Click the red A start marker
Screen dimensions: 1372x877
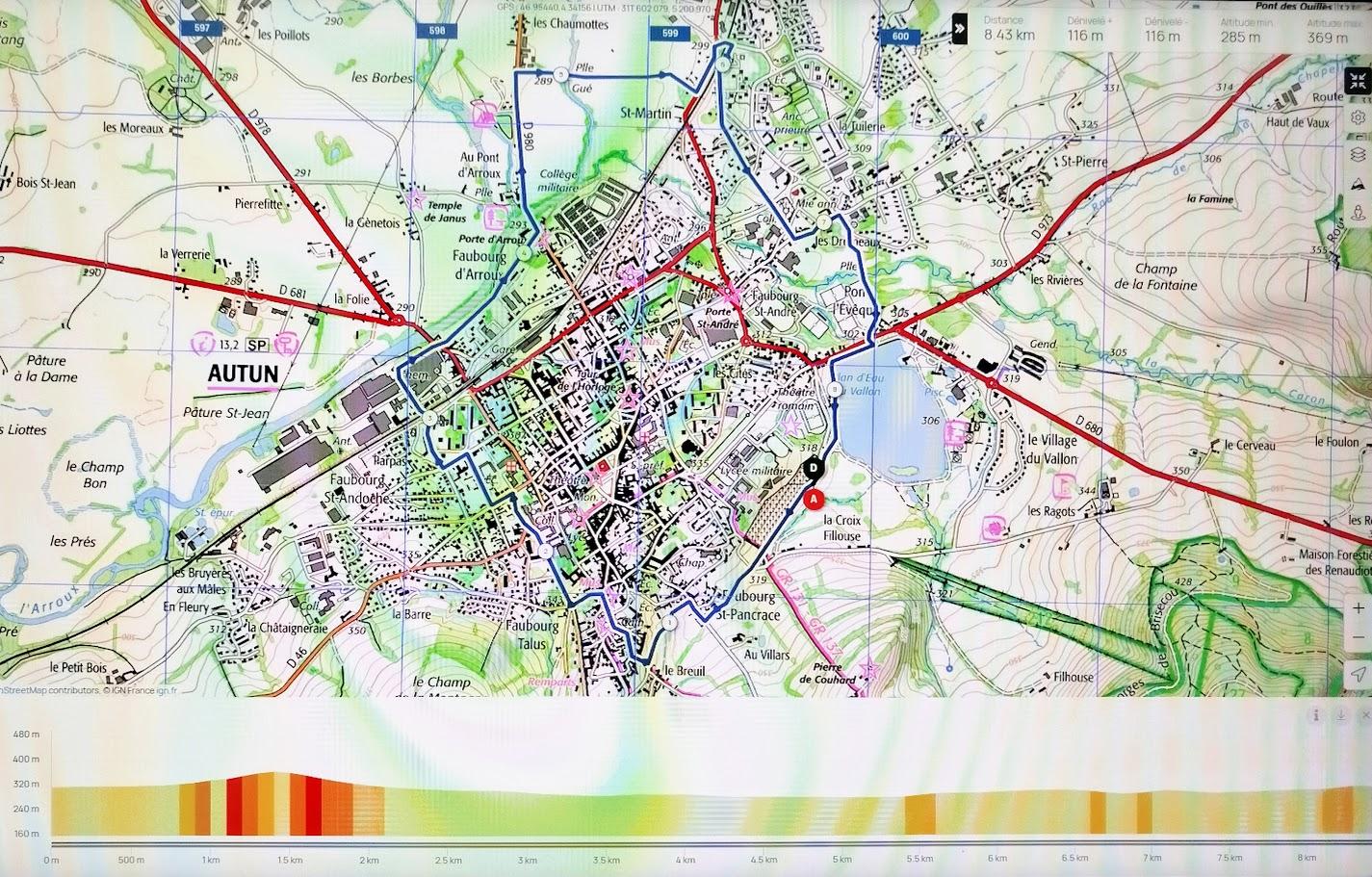(814, 499)
